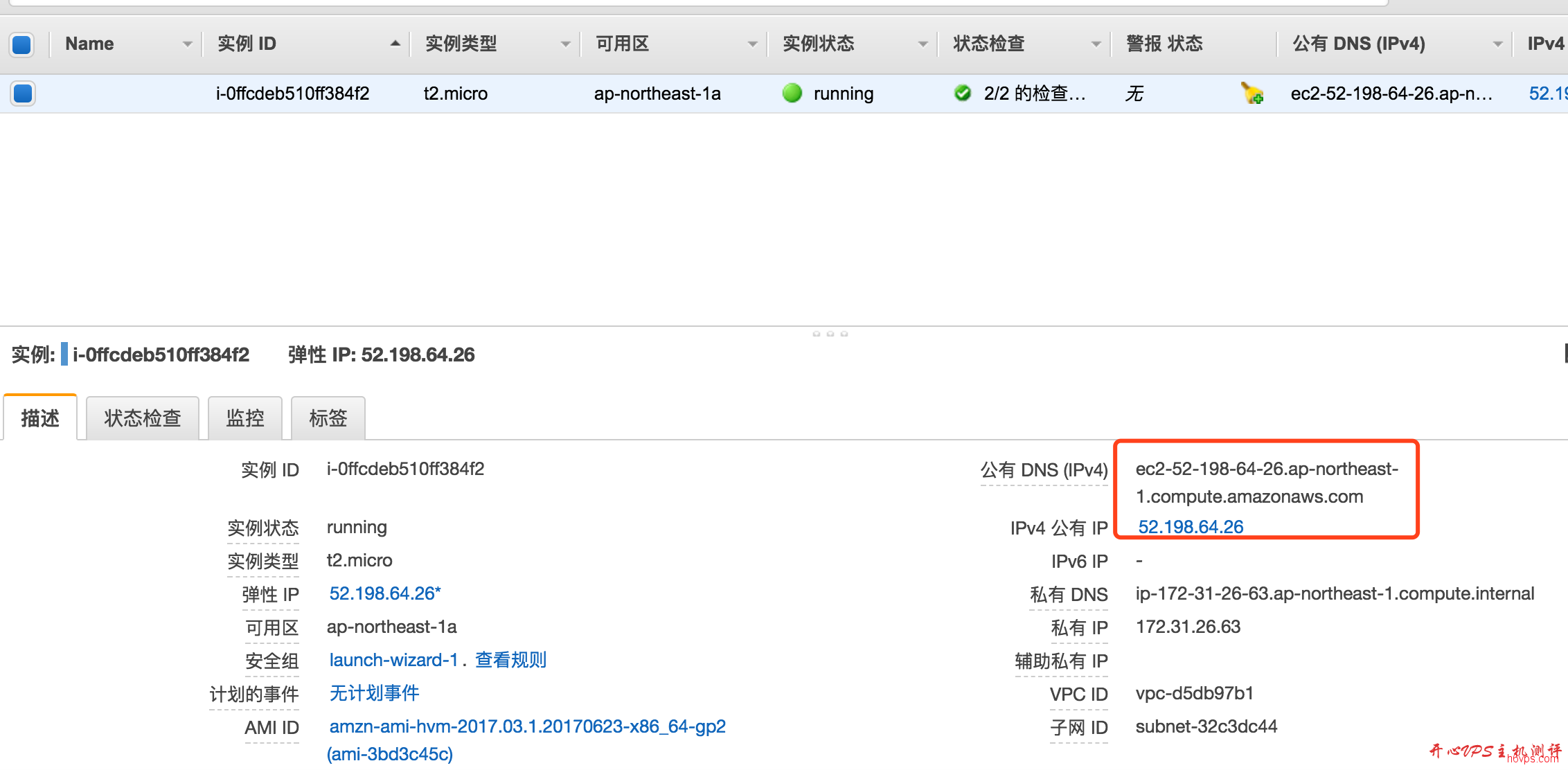Select the 描述 tab
The image size is (1568, 770).
click(x=39, y=418)
